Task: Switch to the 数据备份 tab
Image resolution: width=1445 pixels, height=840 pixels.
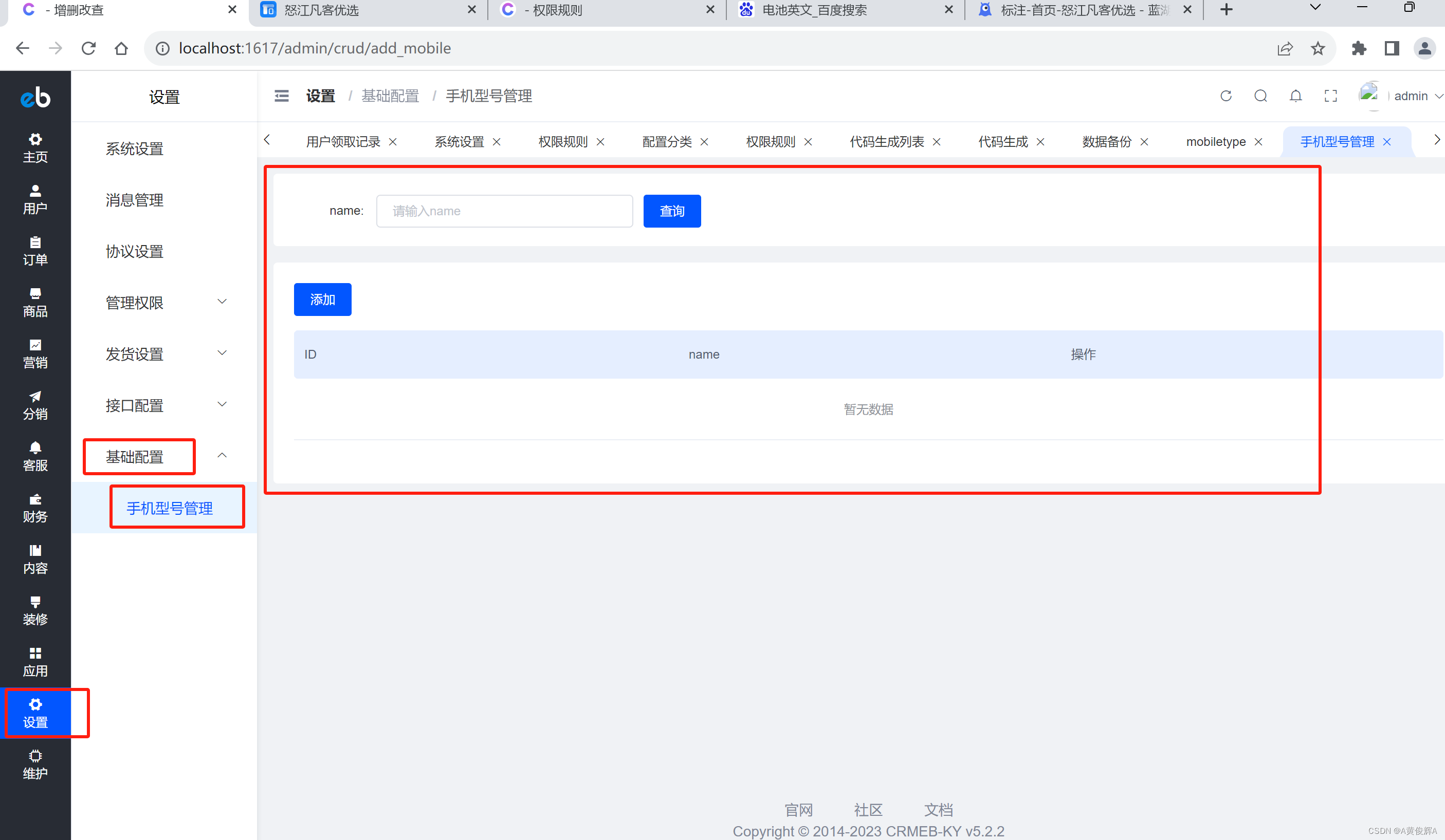Action: pos(1107,141)
